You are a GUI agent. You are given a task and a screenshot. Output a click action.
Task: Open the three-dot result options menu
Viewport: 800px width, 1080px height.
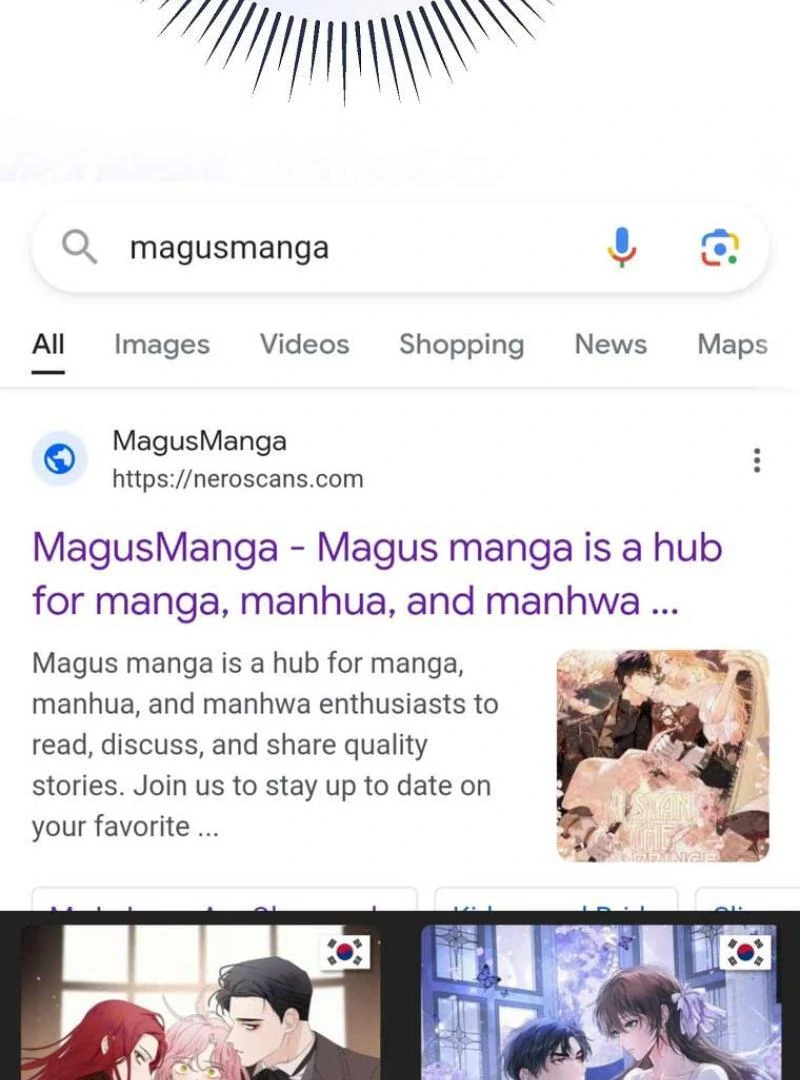point(757,460)
